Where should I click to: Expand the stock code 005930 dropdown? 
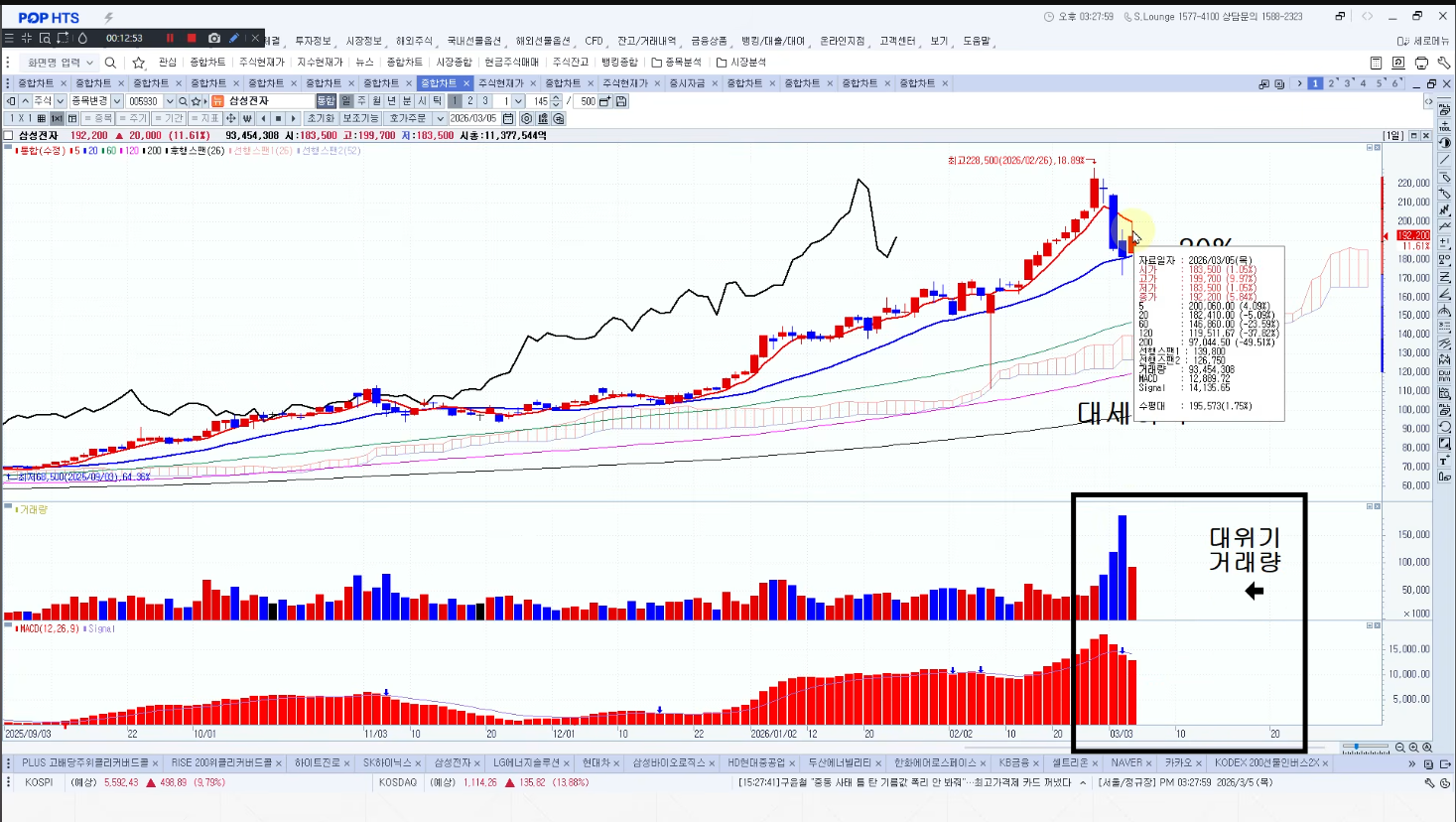tap(170, 101)
